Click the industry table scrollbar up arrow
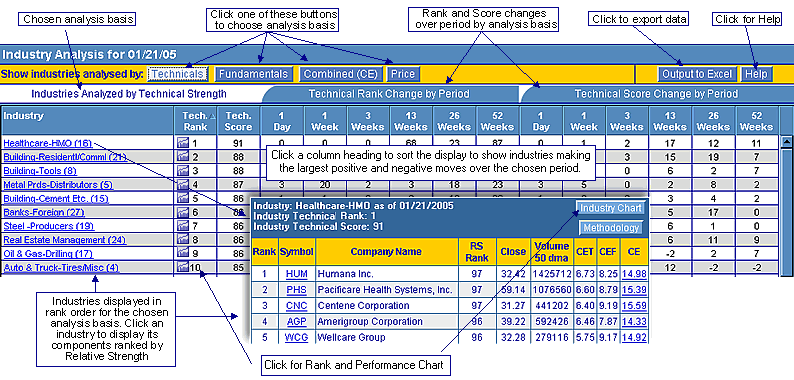Image resolution: width=794 pixels, height=380 pixels. pyautogui.click(x=786, y=141)
